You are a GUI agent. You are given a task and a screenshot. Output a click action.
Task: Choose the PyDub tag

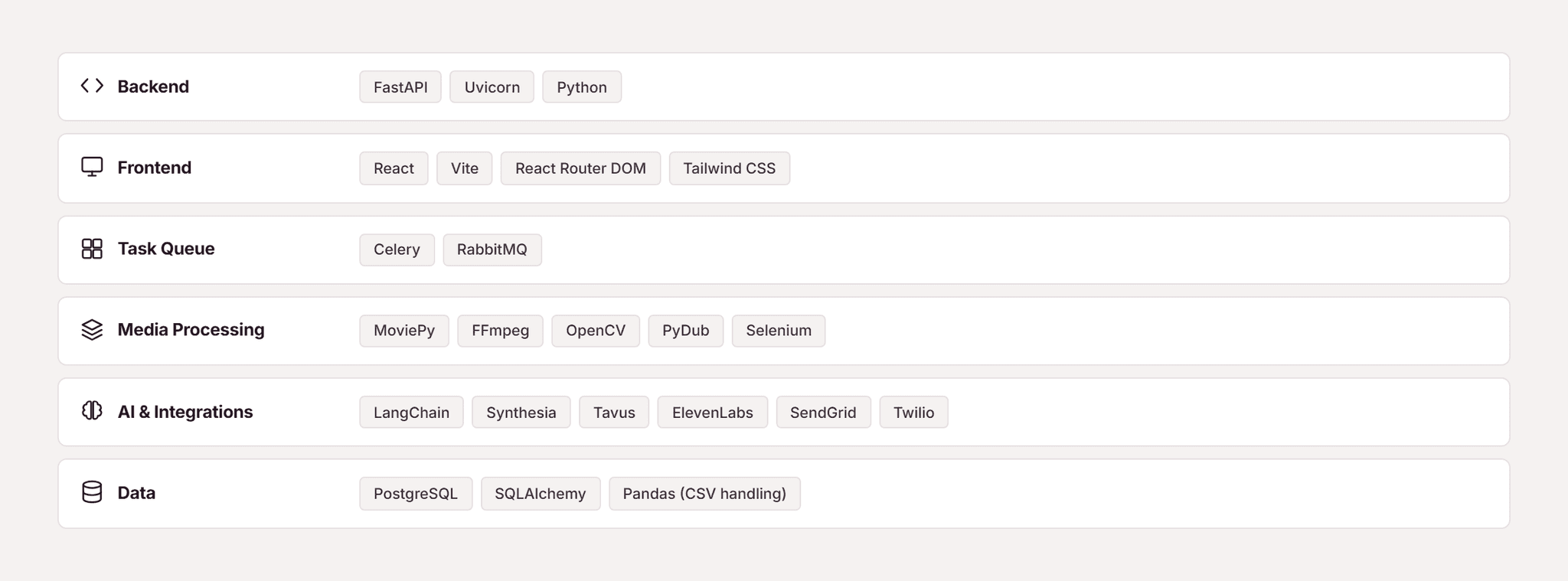click(686, 331)
